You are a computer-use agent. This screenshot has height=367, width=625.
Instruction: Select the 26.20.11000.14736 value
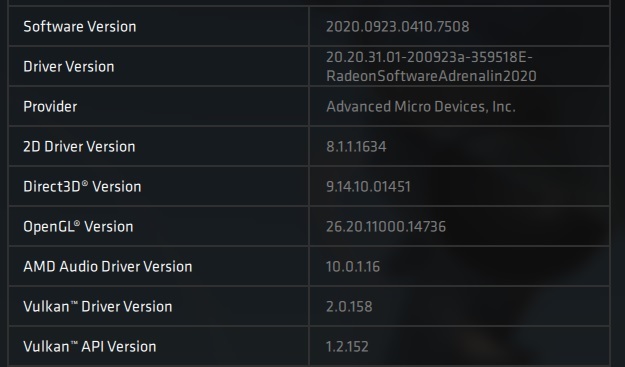[x=386, y=226]
